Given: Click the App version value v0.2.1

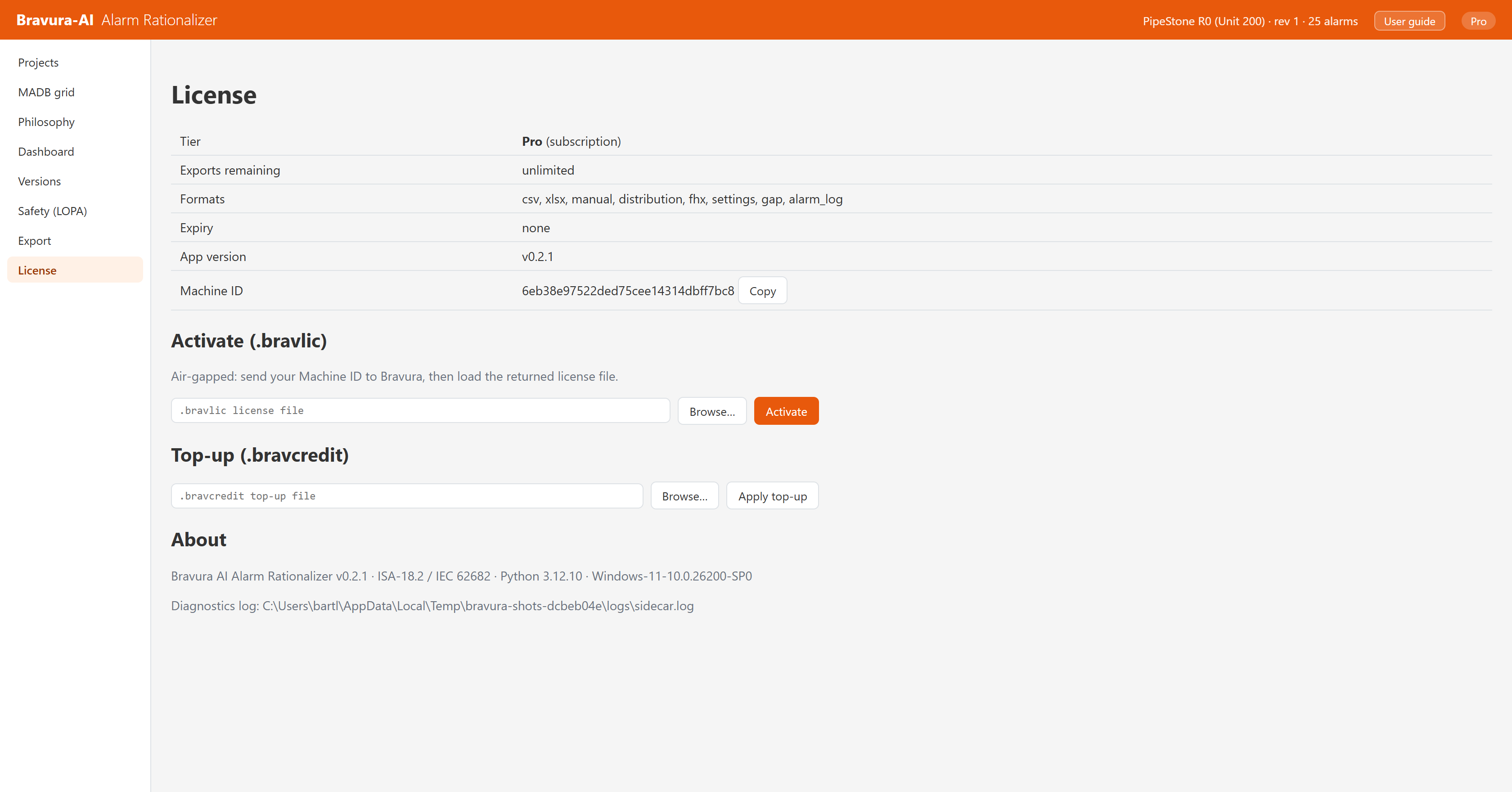Looking at the screenshot, I should click(537, 256).
